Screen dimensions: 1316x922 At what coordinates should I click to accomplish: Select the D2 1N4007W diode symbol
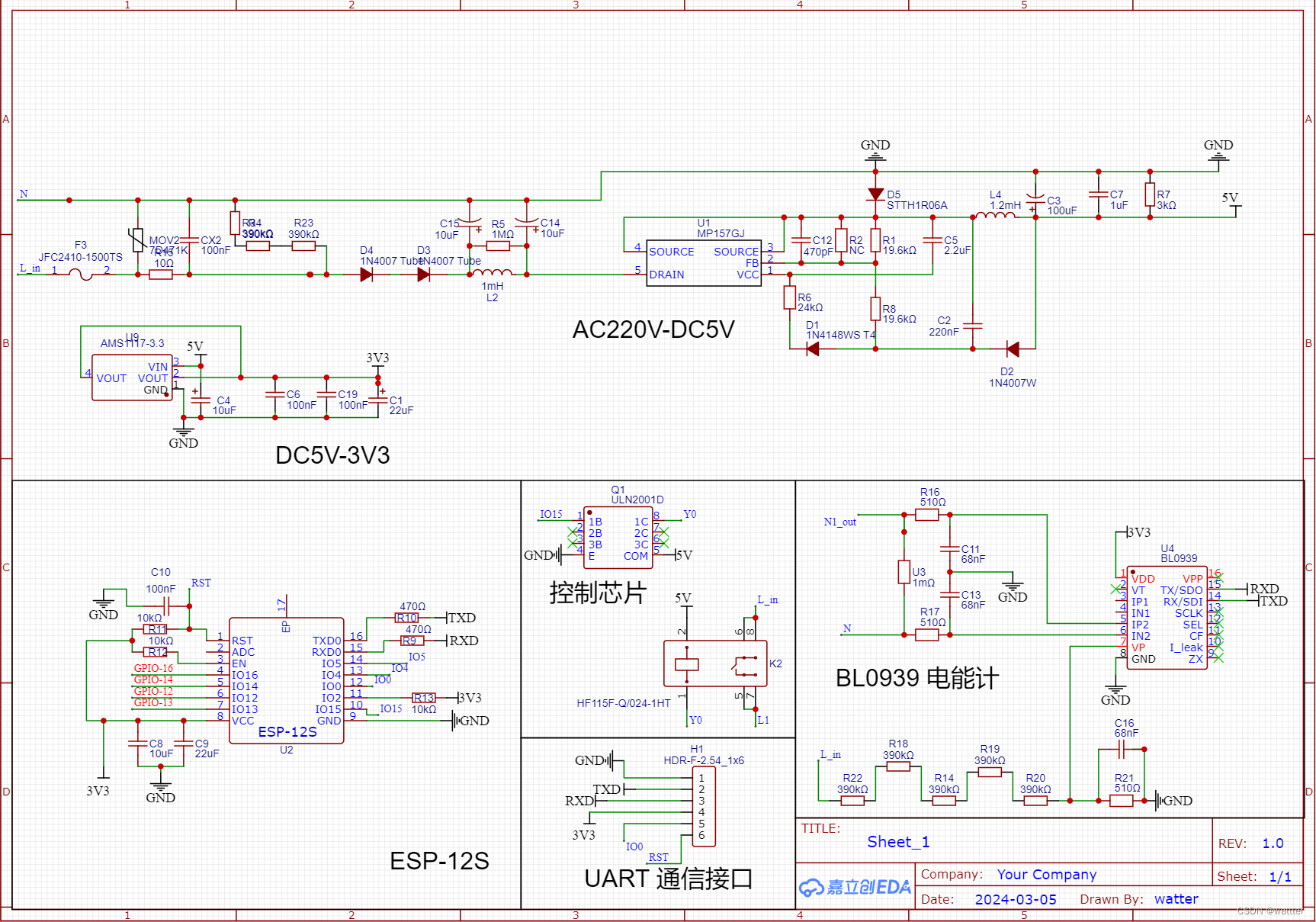click(1013, 349)
